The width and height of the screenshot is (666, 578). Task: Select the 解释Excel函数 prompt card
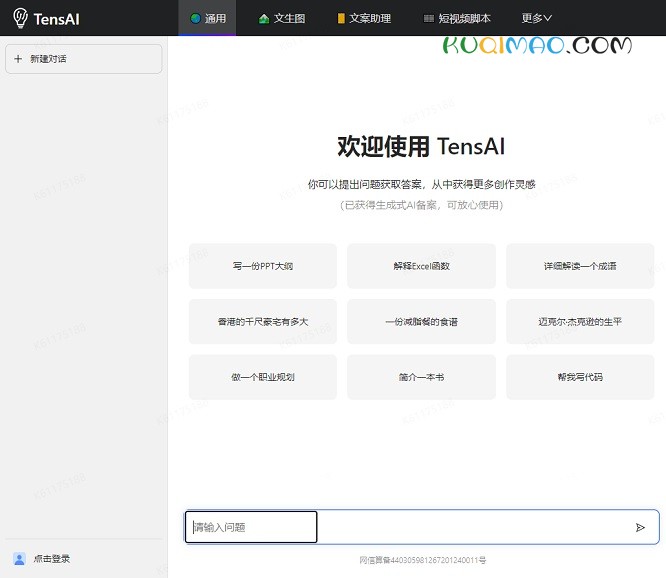[x=421, y=266]
